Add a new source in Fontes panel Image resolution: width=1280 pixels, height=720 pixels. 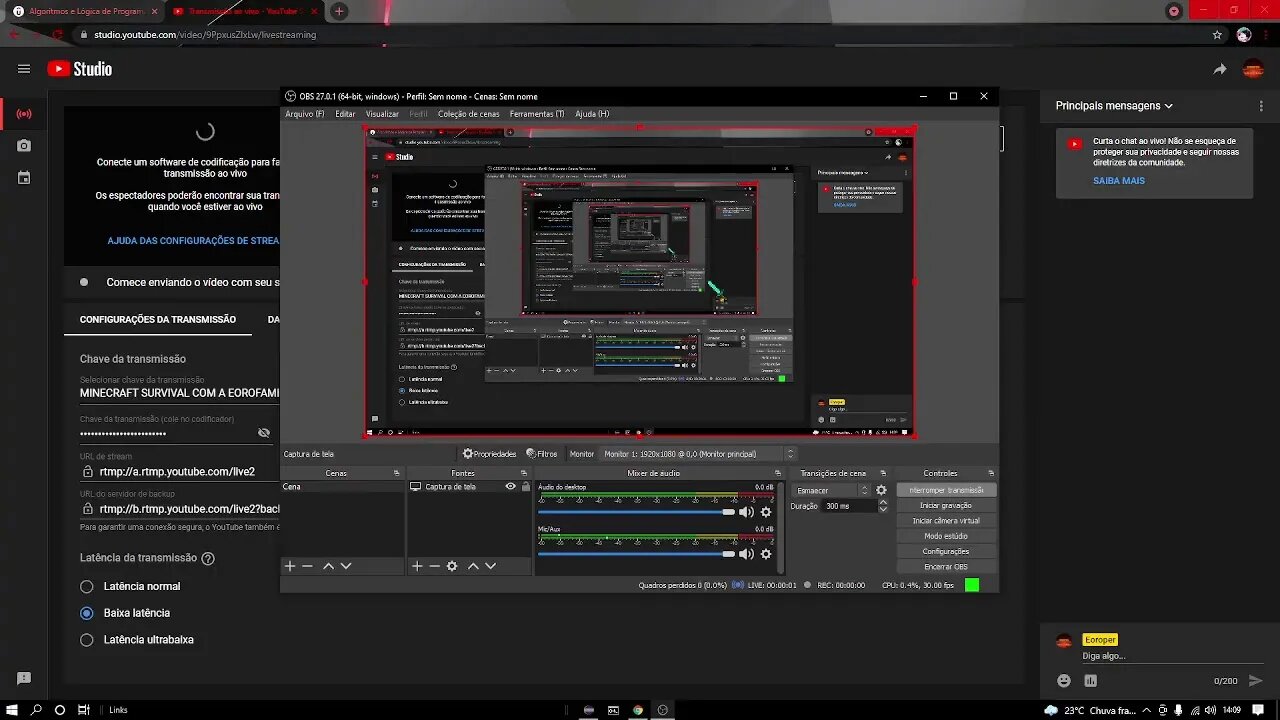click(417, 566)
